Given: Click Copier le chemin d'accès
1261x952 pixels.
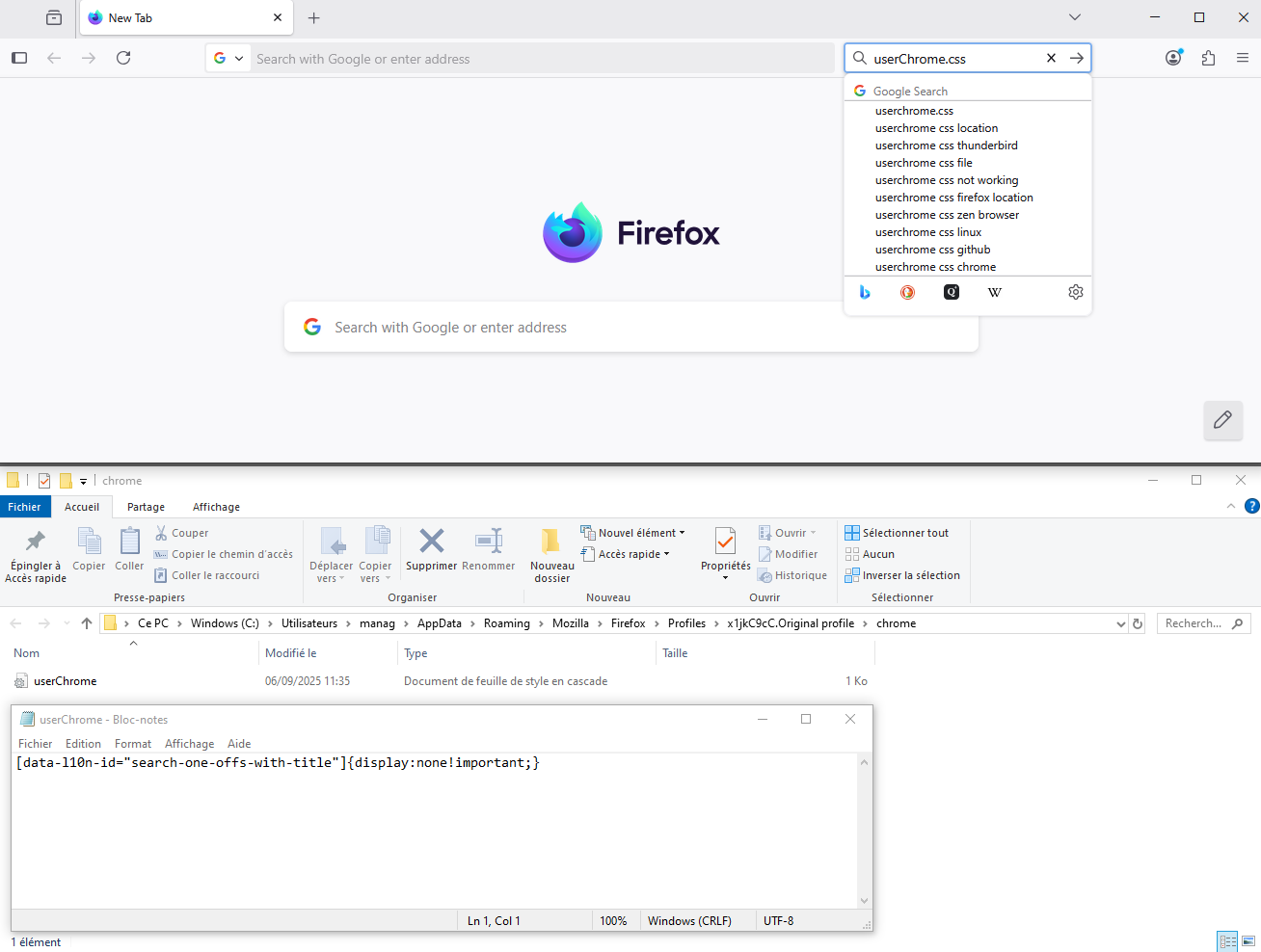Looking at the screenshot, I should tap(224, 554).
